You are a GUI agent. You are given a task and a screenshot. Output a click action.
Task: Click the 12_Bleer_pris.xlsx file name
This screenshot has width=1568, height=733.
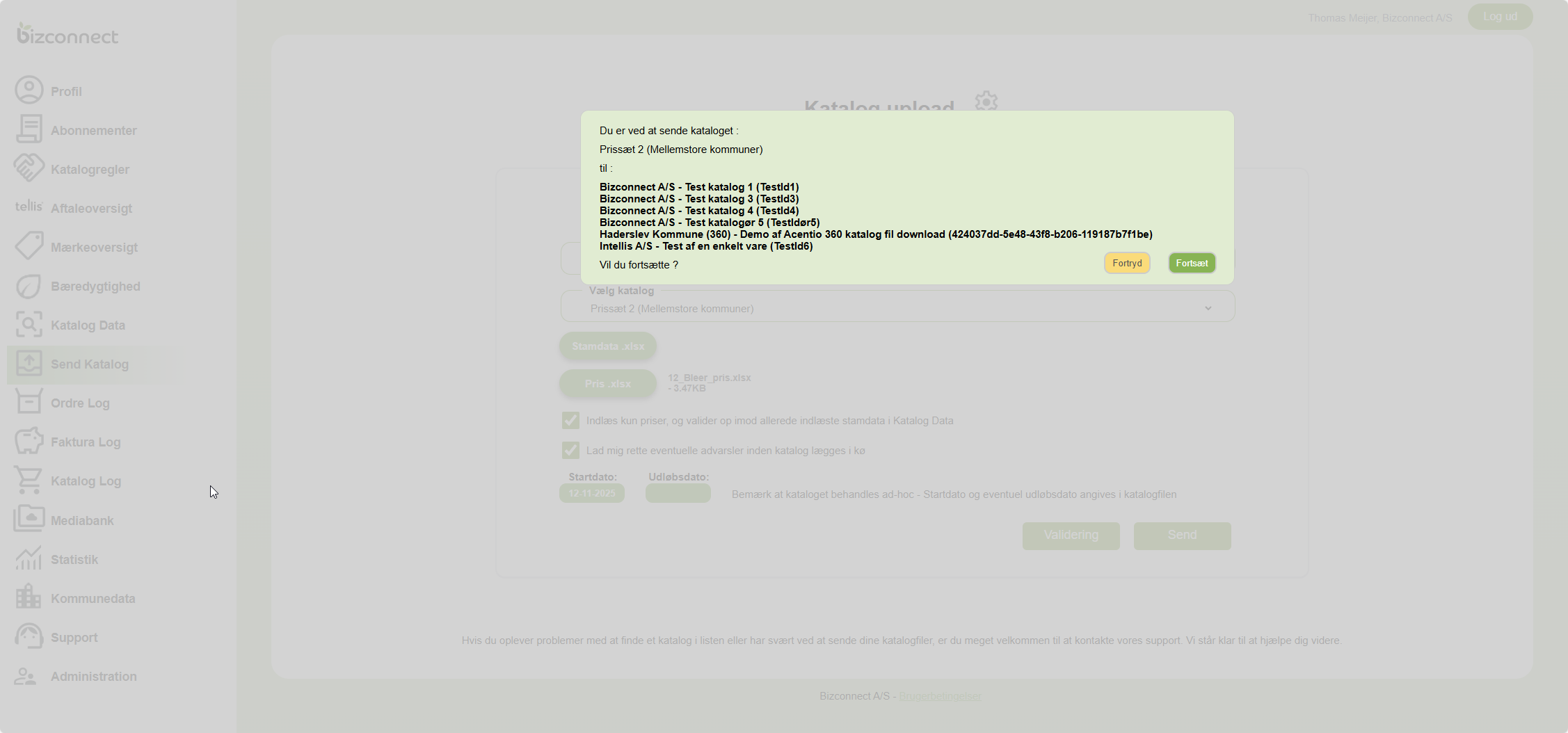point(710,378)
